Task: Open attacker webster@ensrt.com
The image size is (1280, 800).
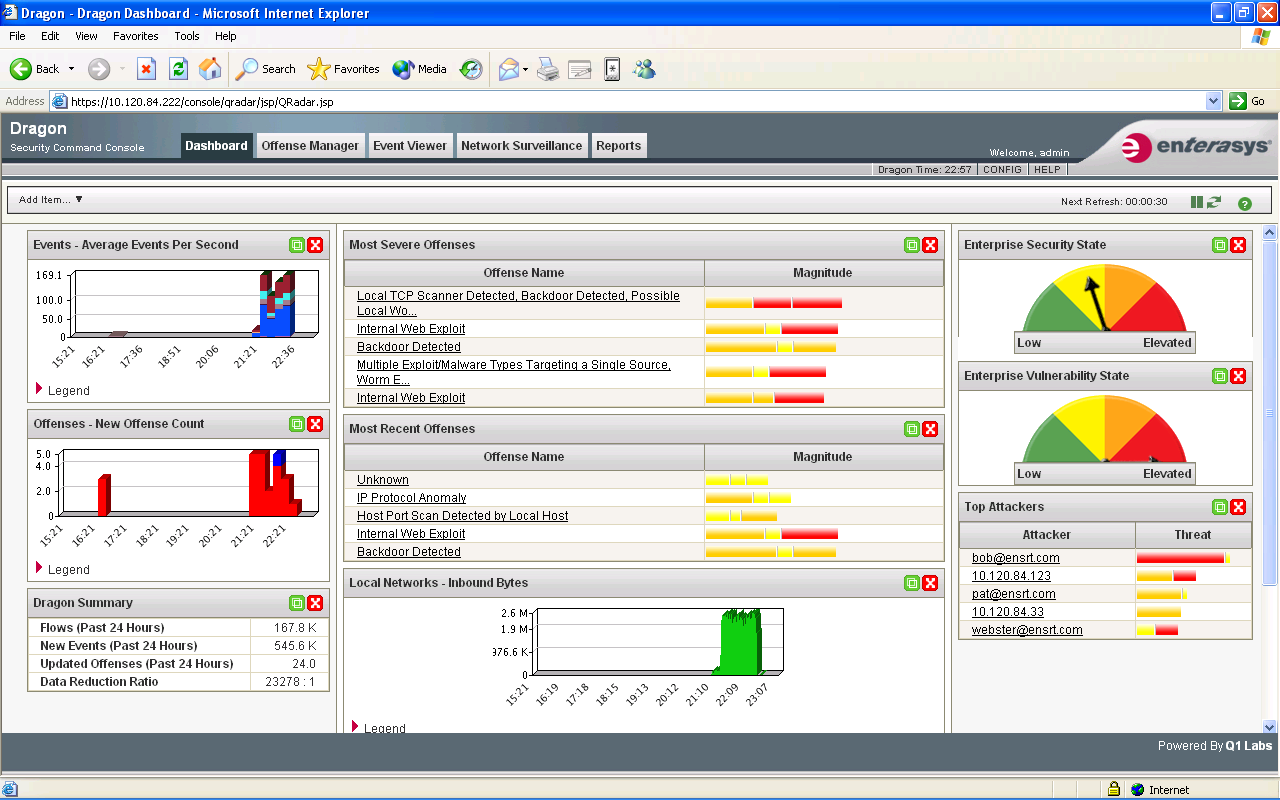Action: (1027, 630)
